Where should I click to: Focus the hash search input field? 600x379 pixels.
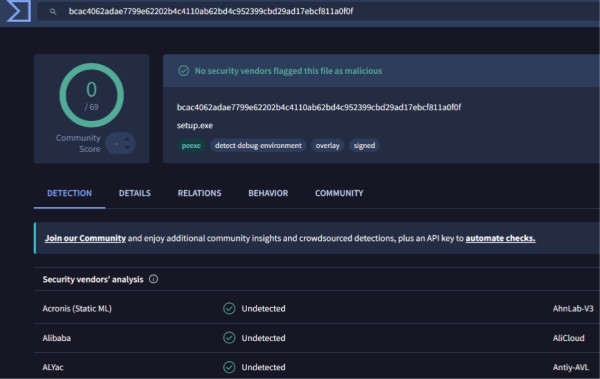point(318,11)
